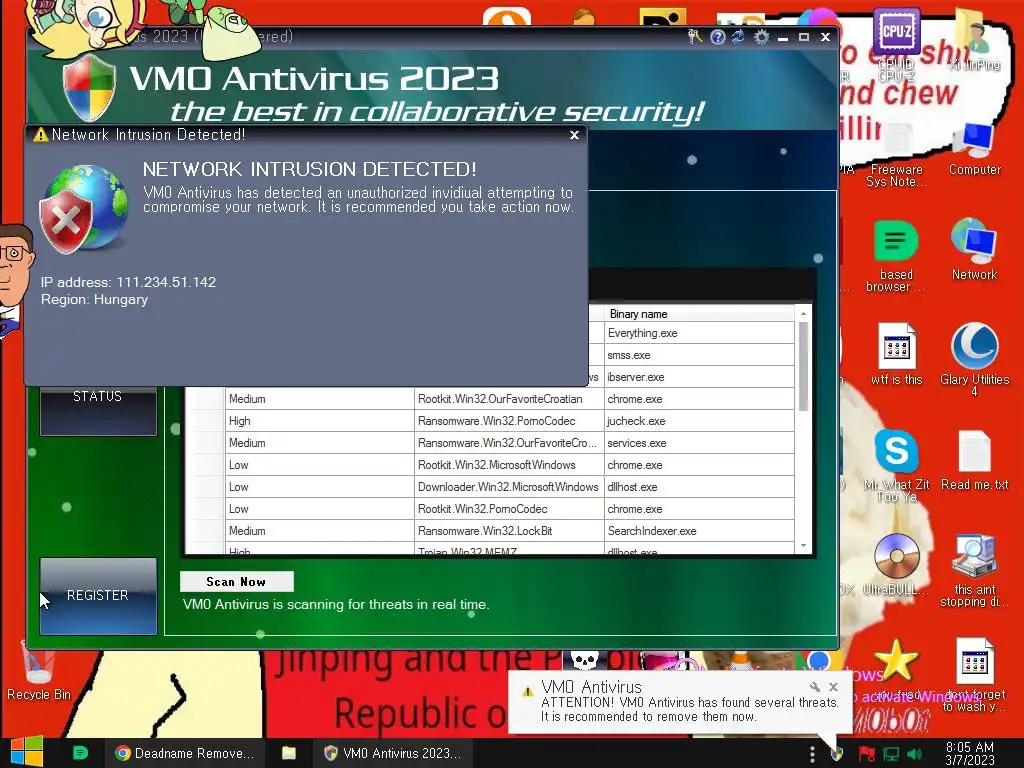Image resolution: width=1024 pixels, height=768 pixels.
Task: Open the settings gear icon in title bar
Action: pos(761,37)
